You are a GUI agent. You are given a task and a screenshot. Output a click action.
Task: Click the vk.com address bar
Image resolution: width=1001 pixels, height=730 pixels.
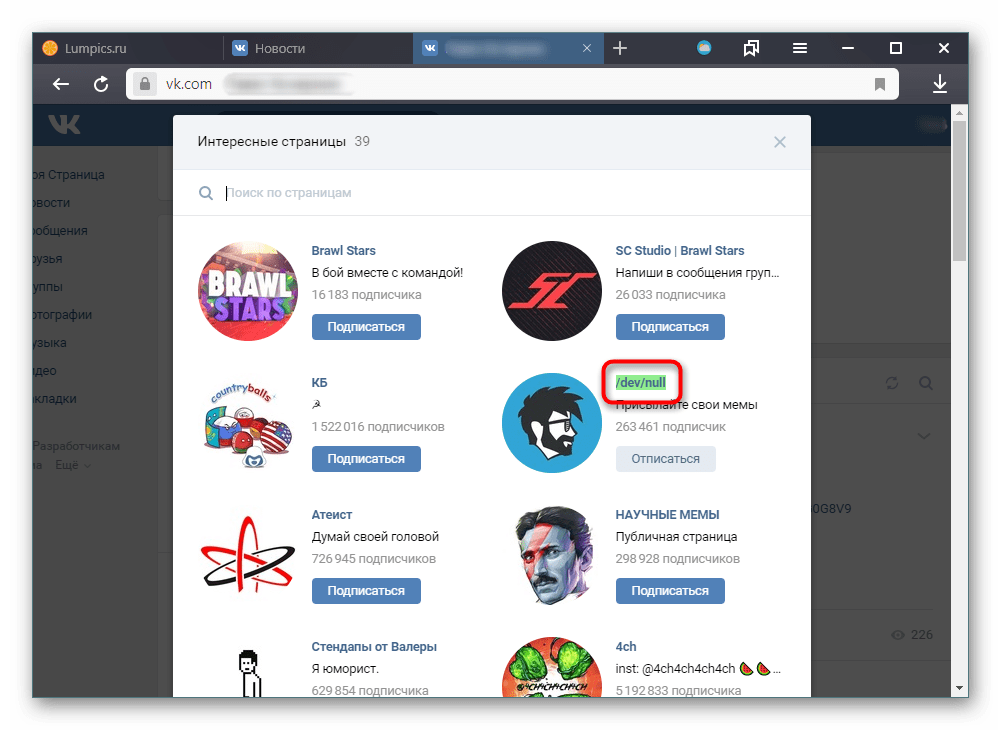(x=512, y=84)
